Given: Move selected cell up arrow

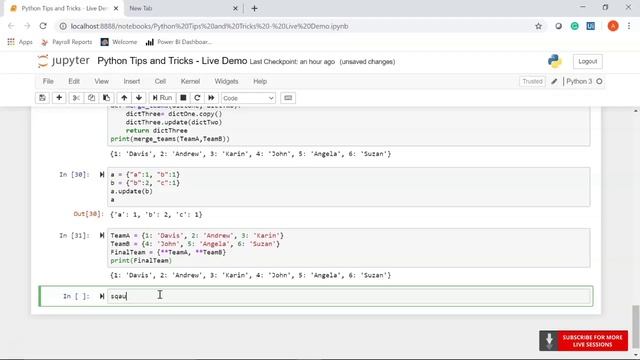Looking at the screenshot, I should (124, 98).
